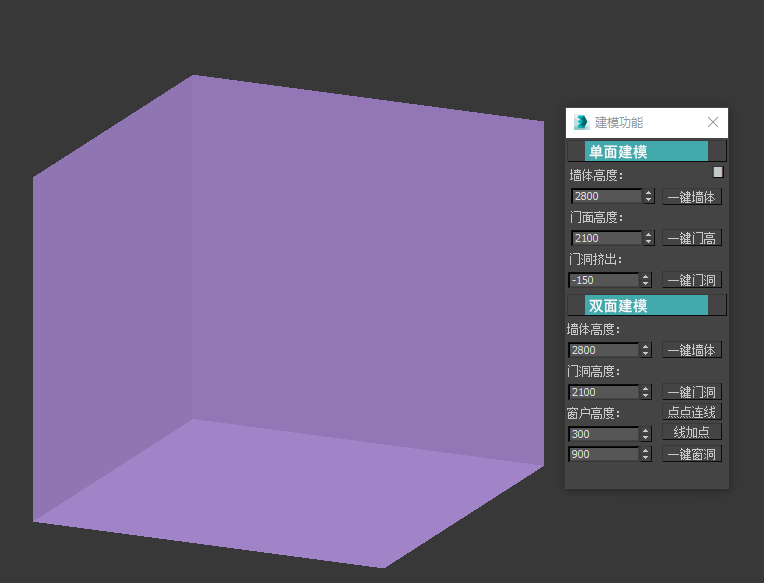Click the -150 门洞挤出 input field
The image size is (764, 583).
click(x=604, y=280)
